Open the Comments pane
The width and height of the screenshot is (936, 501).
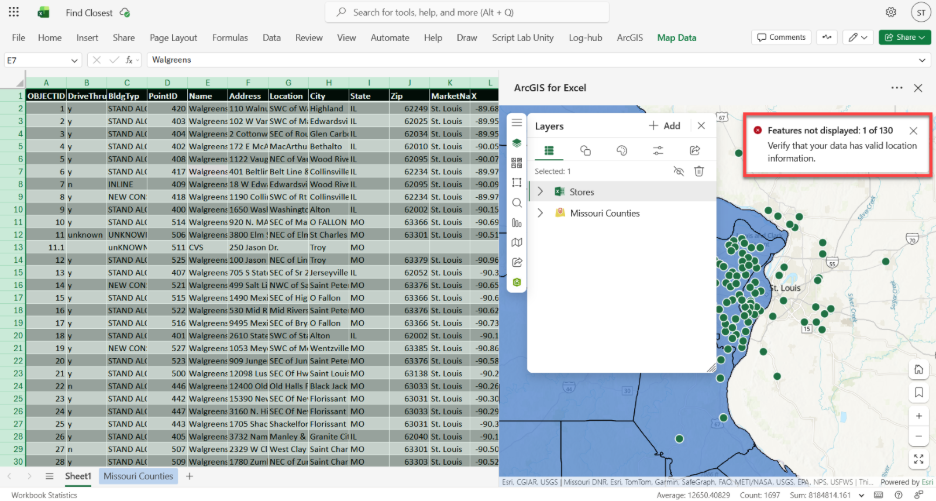click(x=781, y=37)
